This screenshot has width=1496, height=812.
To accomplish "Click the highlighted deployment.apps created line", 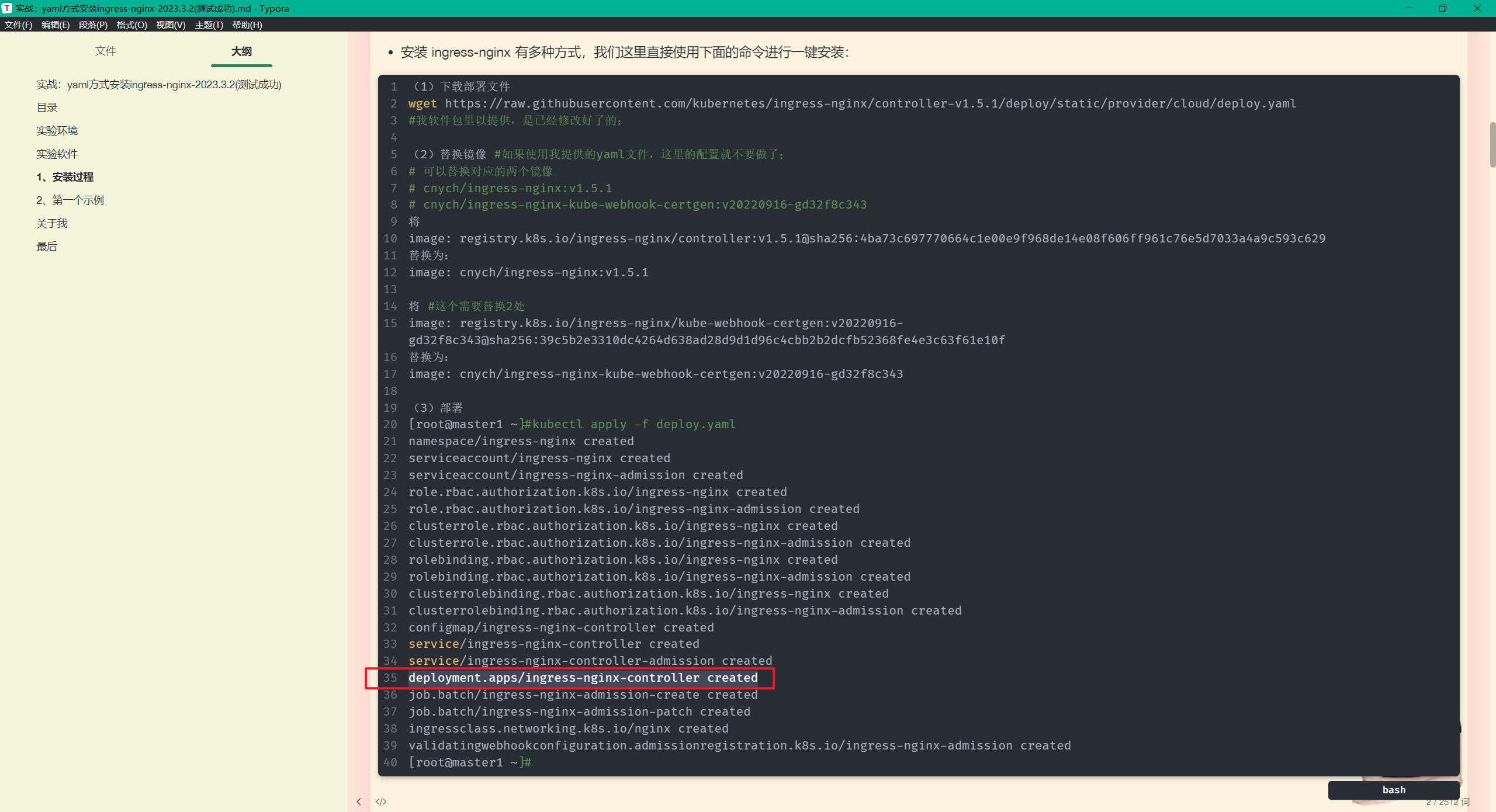I will point(583,678).
